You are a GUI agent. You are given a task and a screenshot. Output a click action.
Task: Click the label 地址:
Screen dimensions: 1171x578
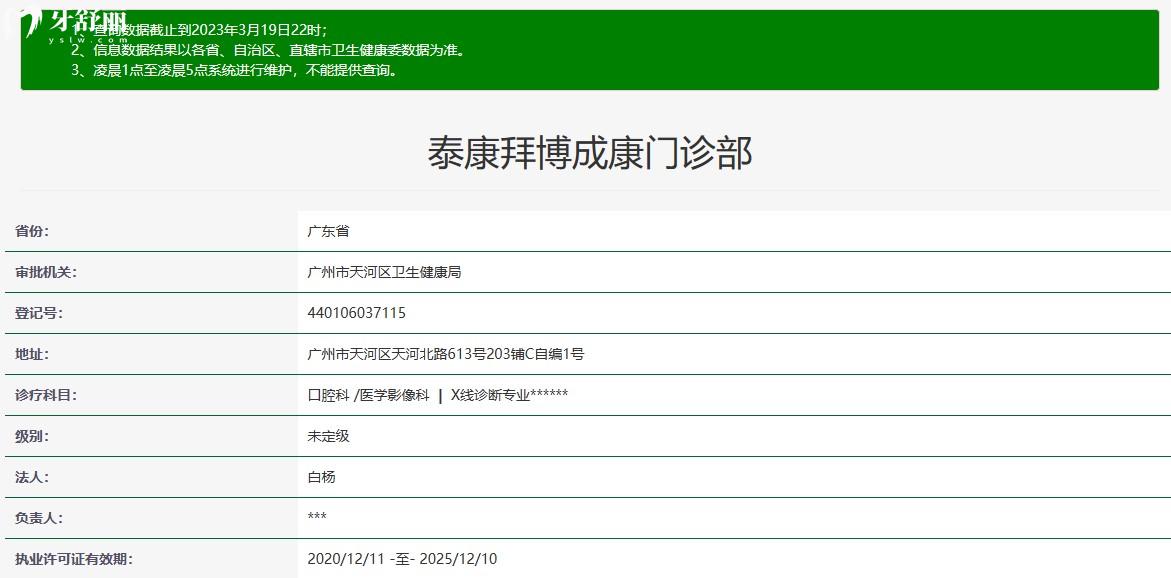[31, 354]
